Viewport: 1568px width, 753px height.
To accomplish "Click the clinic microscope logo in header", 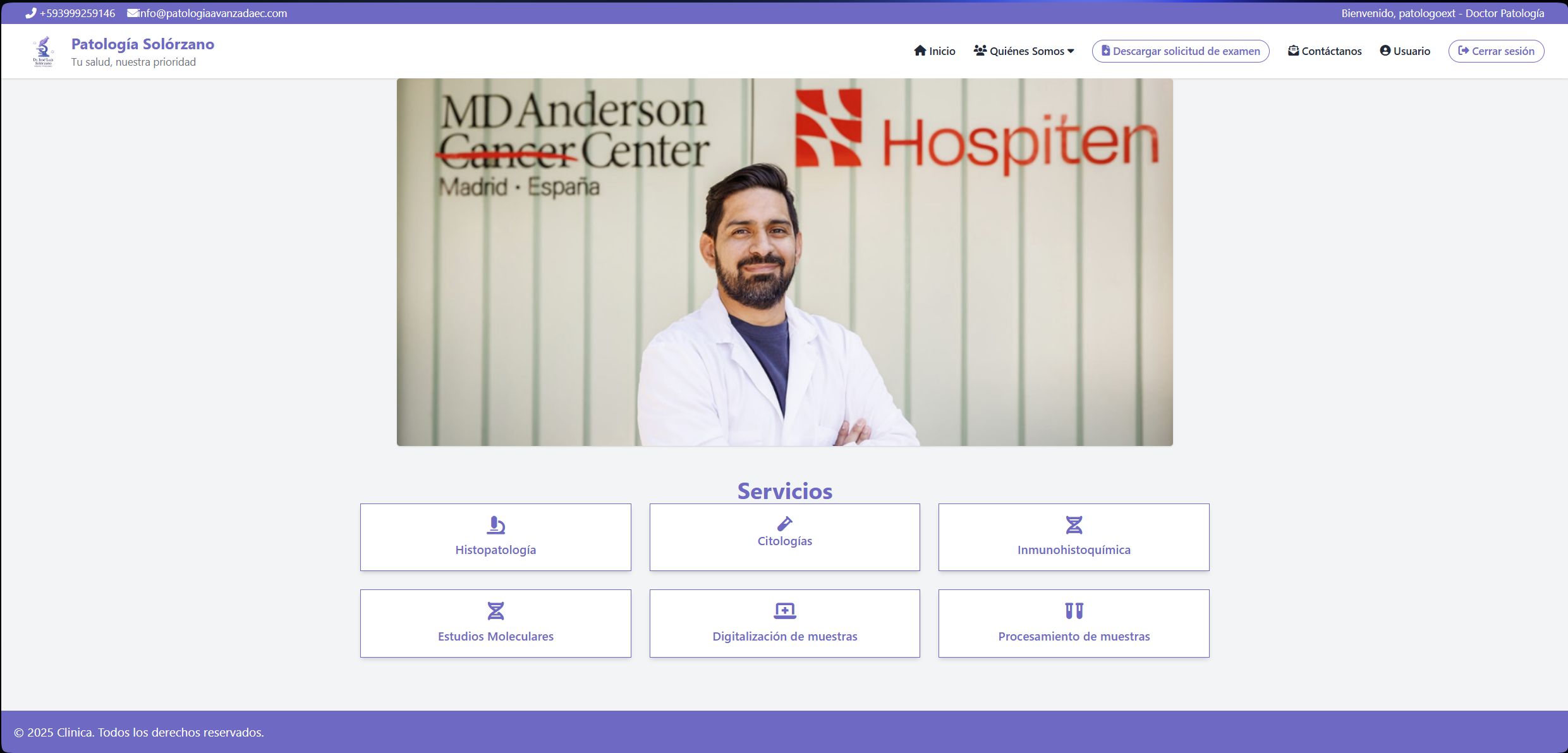I will [43, 51].
